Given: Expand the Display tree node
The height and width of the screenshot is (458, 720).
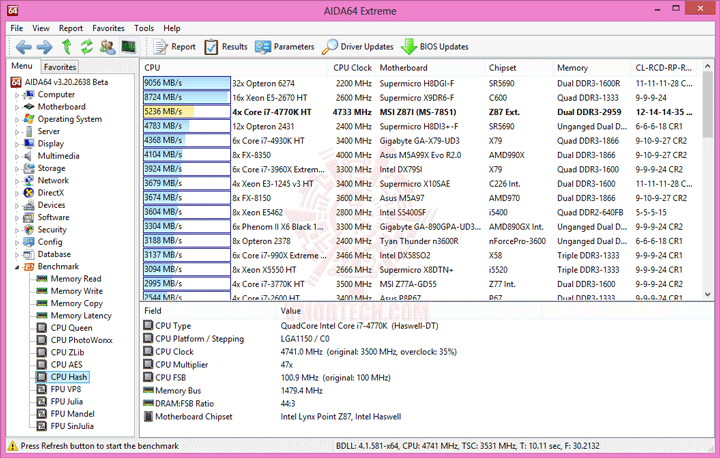Looking at the screenshot, I should pos(17,144).
